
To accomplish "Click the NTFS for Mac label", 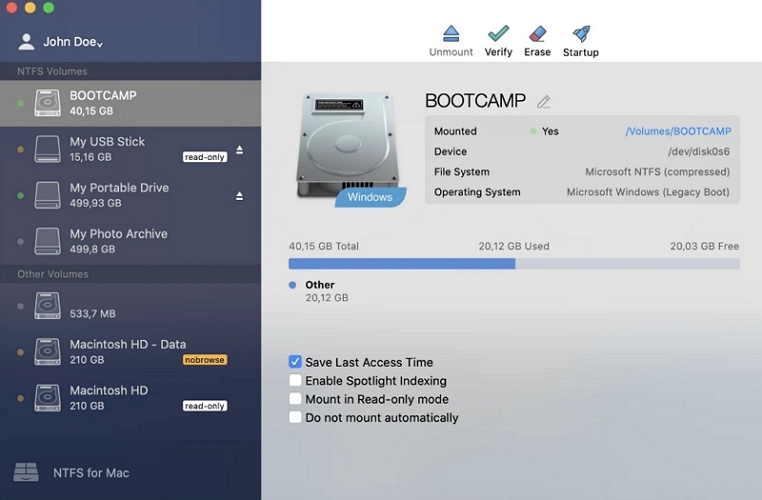I will point(91,473).
